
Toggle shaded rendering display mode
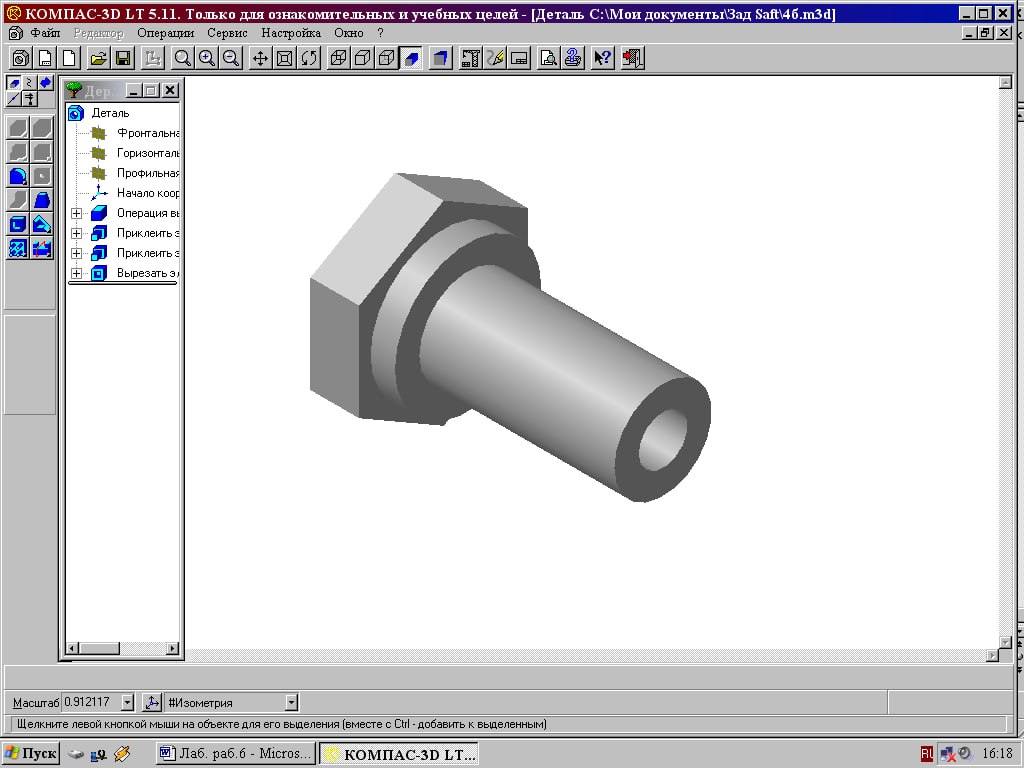click(x=411, y=58)
